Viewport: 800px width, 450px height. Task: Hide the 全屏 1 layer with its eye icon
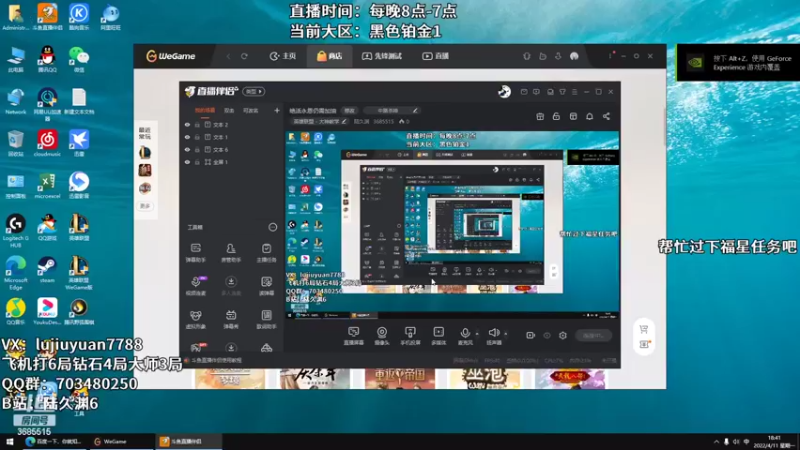(187, 162)
